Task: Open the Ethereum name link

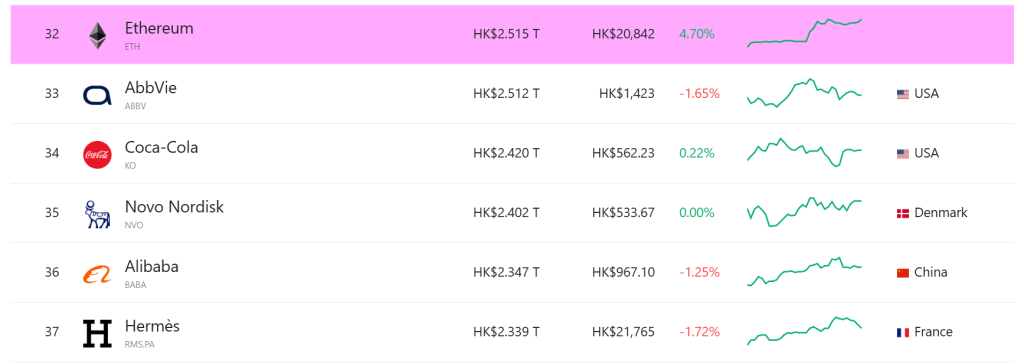Action: point(159,29)
